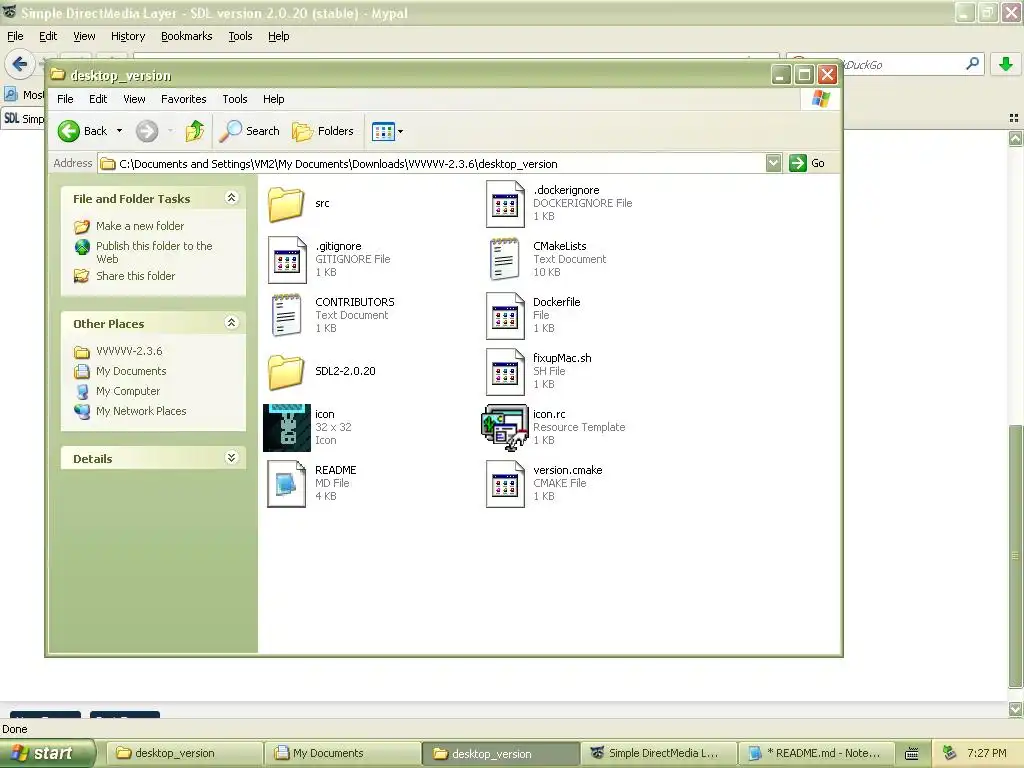Select the .gitignore file icon
This screenshot has height=768, width=1024.
tap(287, 259)
